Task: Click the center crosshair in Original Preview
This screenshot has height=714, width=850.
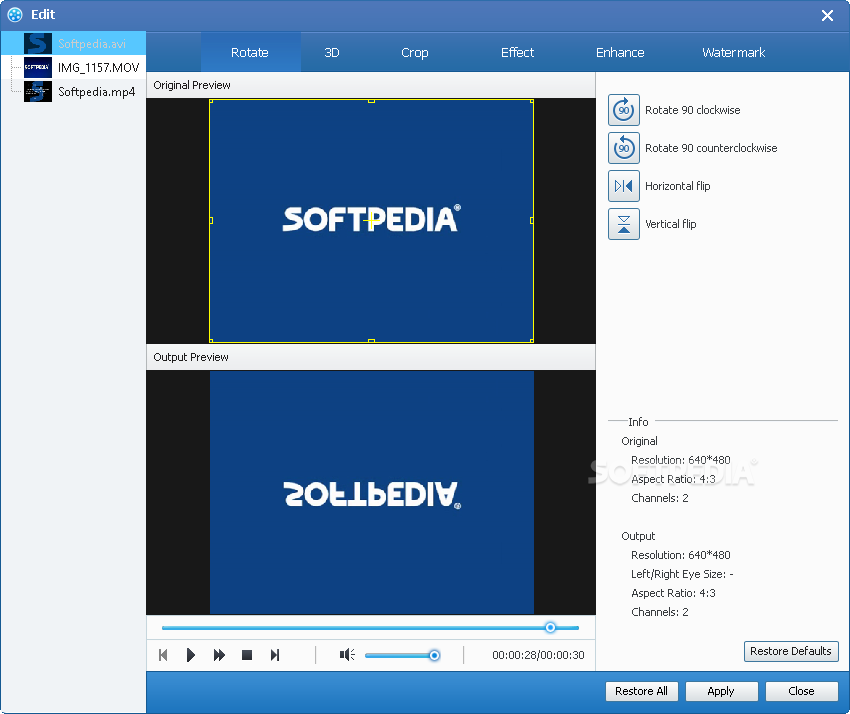Action: (371, 221)
